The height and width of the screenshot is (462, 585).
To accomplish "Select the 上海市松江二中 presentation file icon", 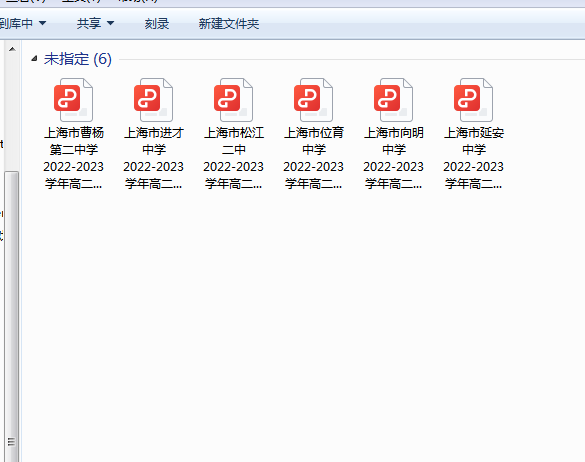I will click(233, 100).
